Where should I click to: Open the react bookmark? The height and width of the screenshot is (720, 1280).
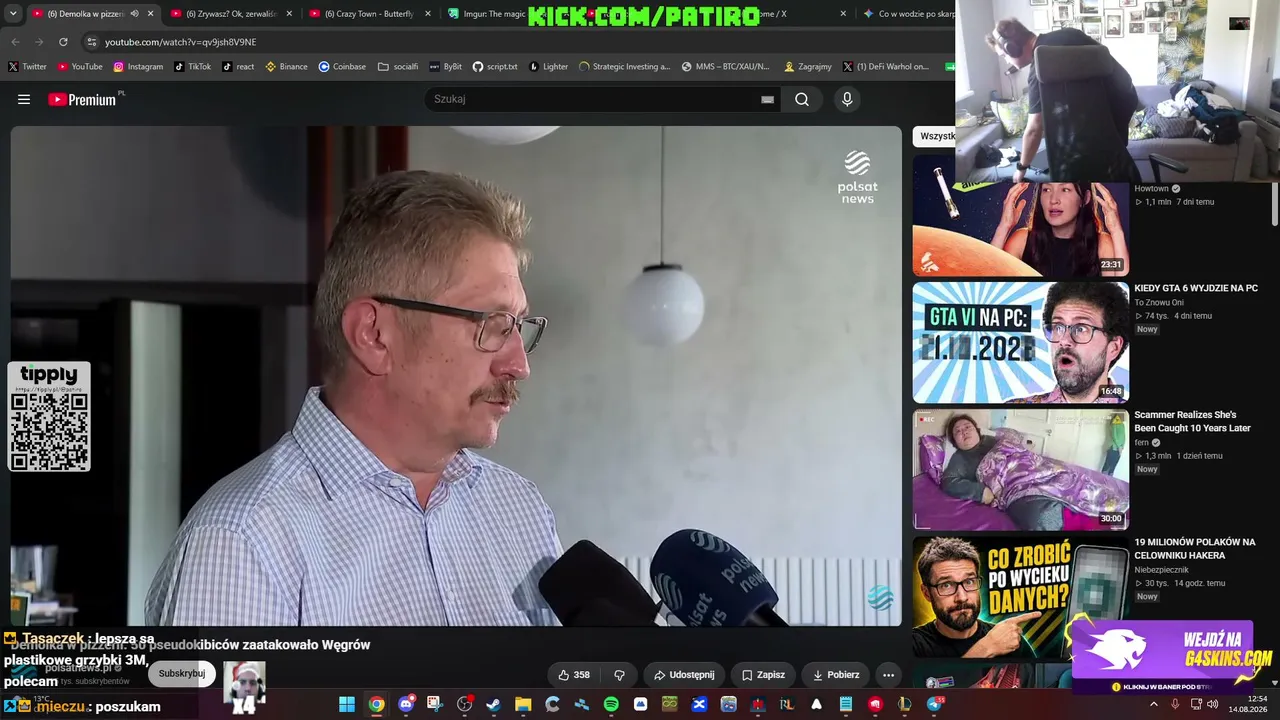(x=238, y=67)
